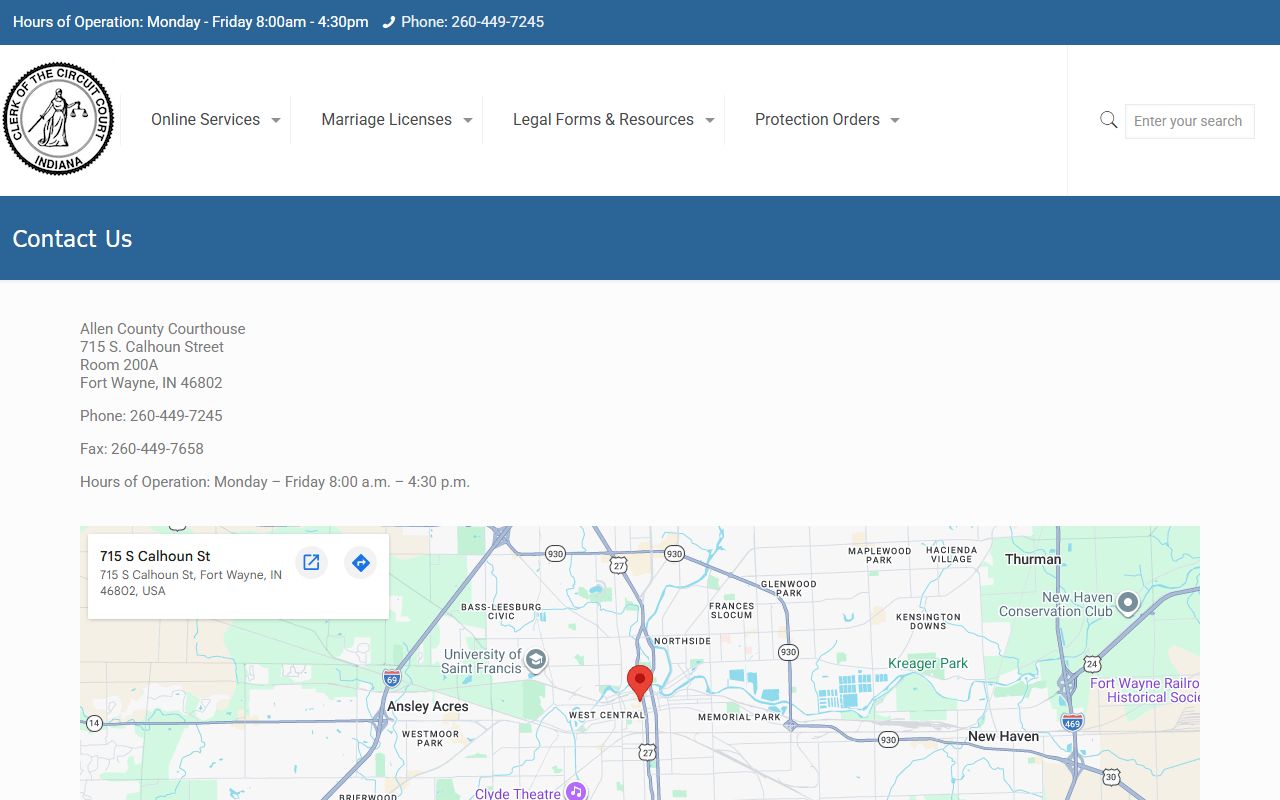Click the directions arrow icon on map
The image size is (1280, 800).
click(x=361, y=562)
